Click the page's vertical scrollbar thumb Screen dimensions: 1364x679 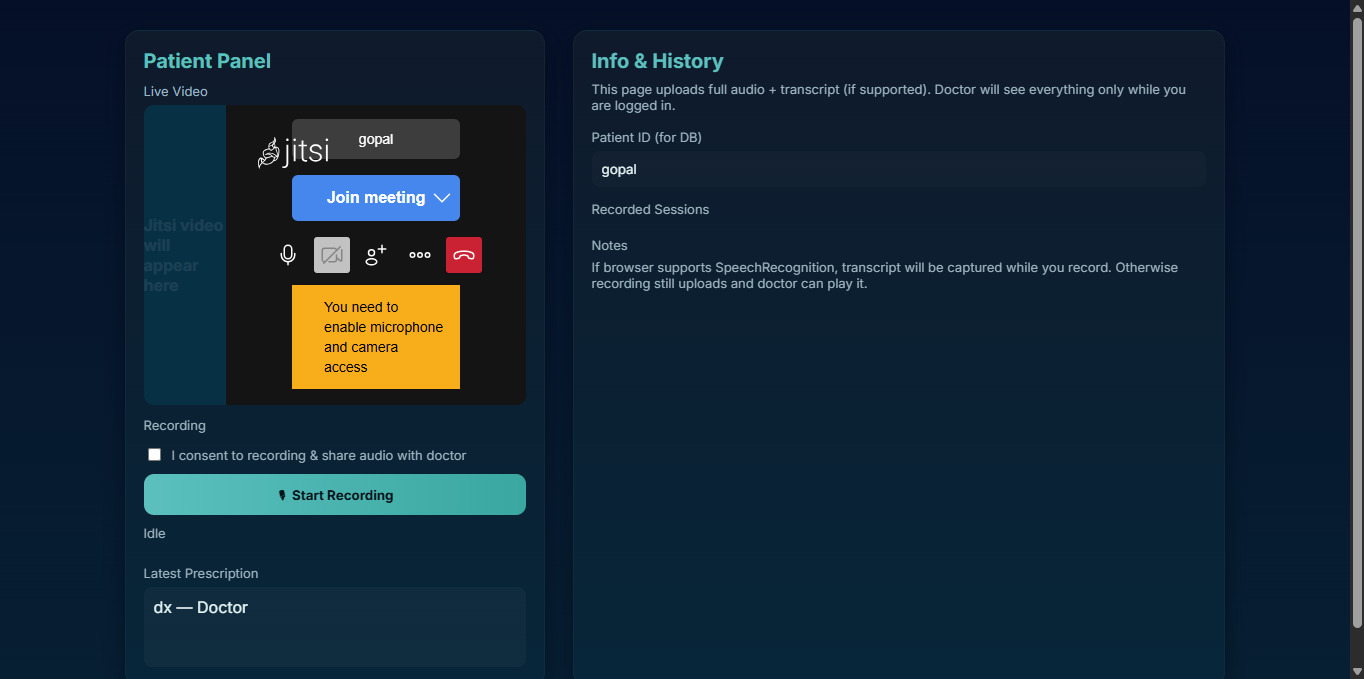pyautogui.click(x=1356, y=320)
